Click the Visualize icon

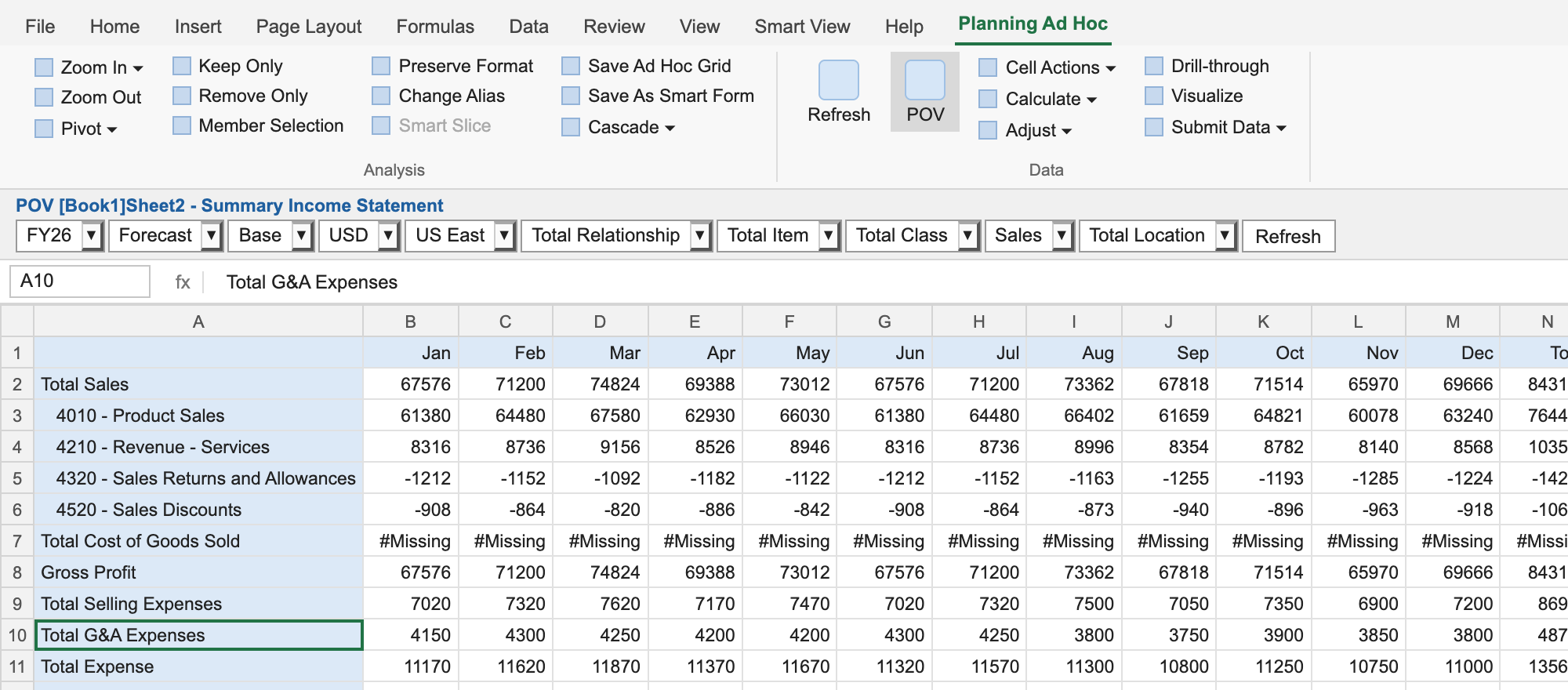click(1154, 96)
